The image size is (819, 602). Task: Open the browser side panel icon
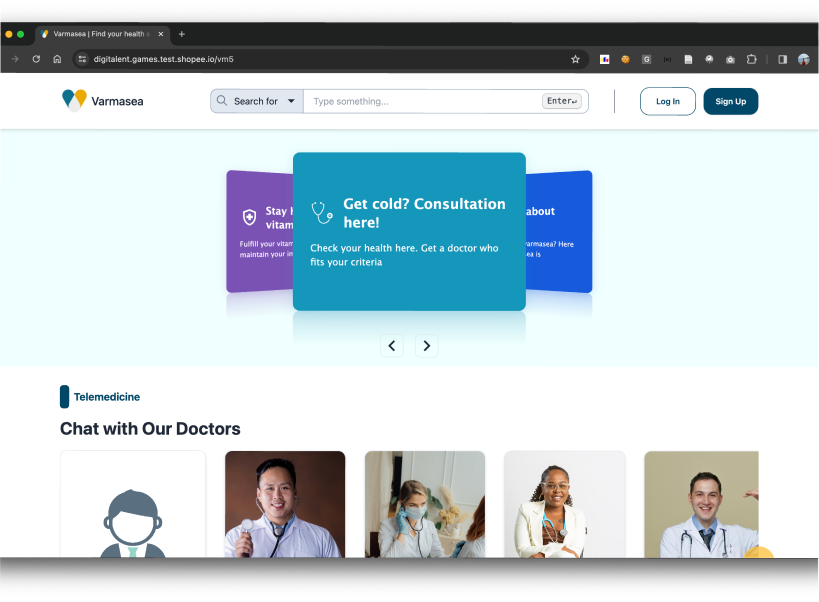[x=782, y=59]
